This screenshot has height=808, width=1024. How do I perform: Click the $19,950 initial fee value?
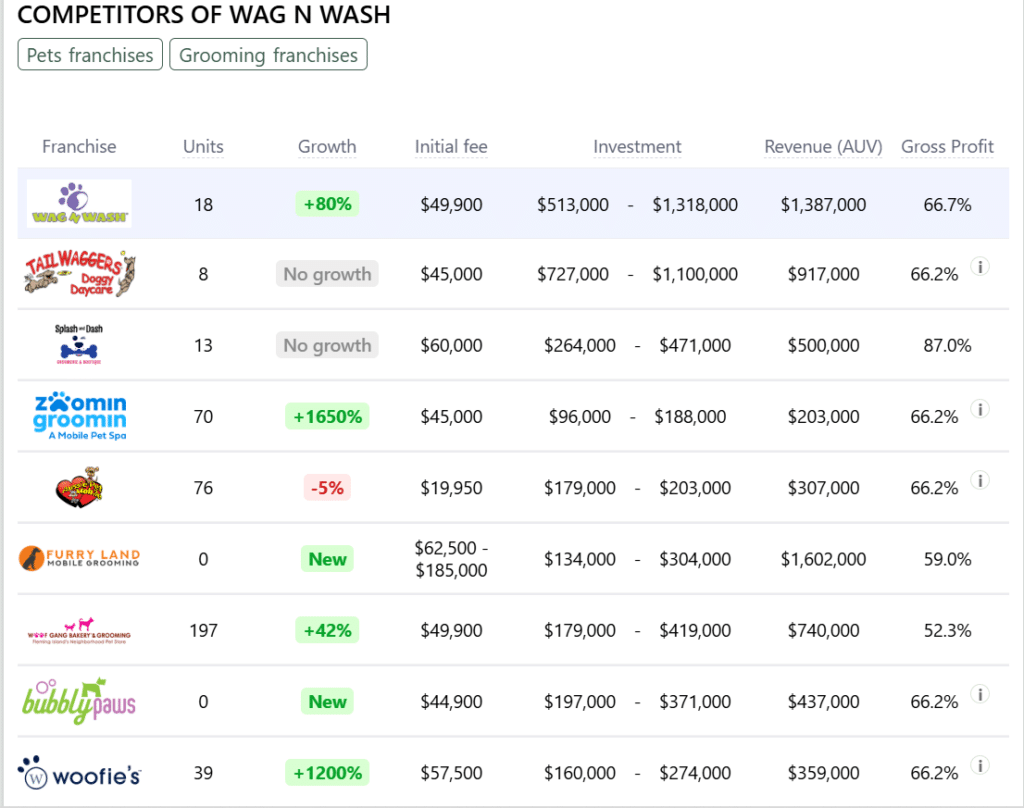pos(451,488)
